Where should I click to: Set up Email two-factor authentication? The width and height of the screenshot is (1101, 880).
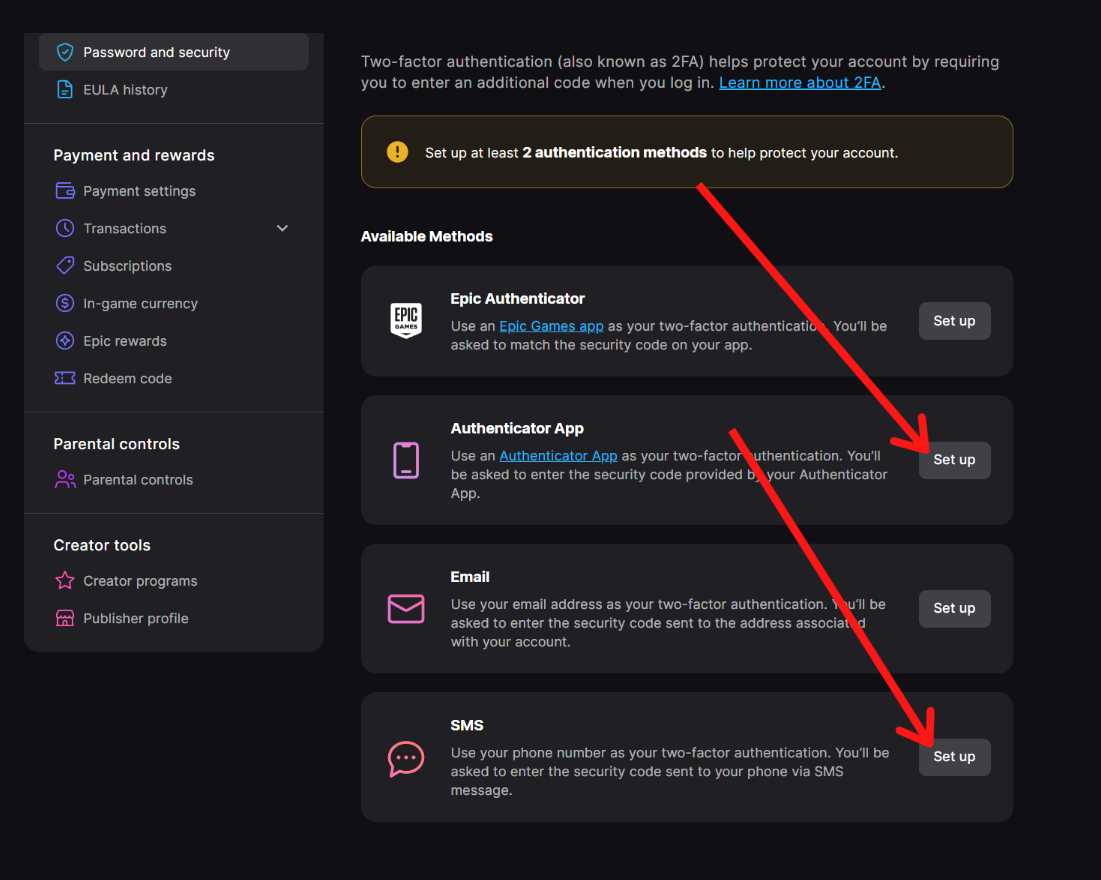coord(954,608)
